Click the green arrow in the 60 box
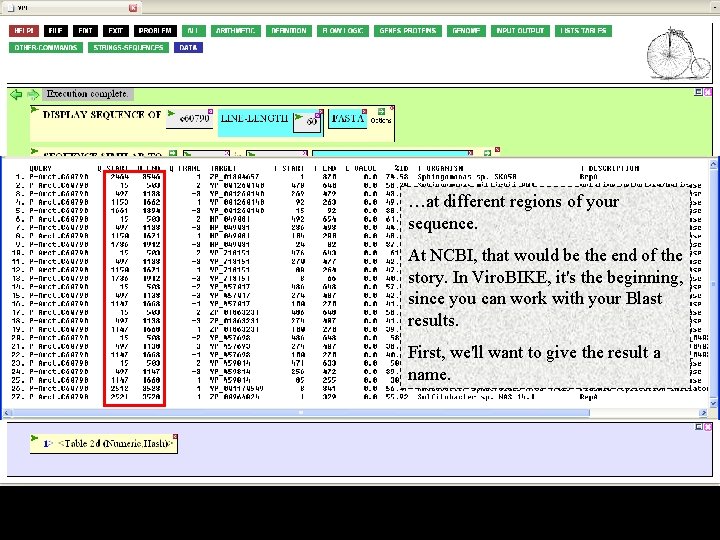The width and height of the screenshot is (720, 540). coord(299,117)
